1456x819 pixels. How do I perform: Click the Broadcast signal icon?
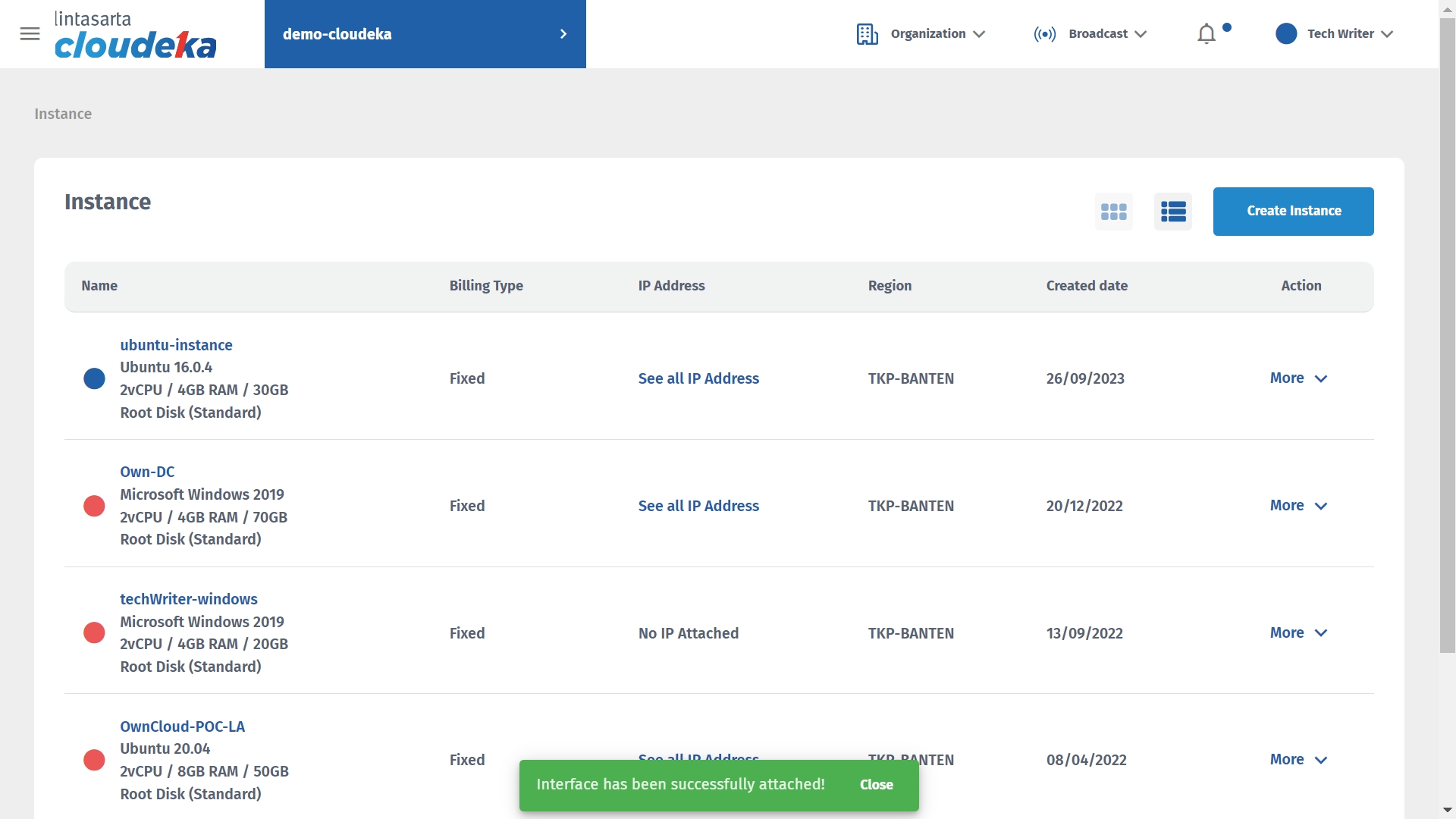[1044, 34]
